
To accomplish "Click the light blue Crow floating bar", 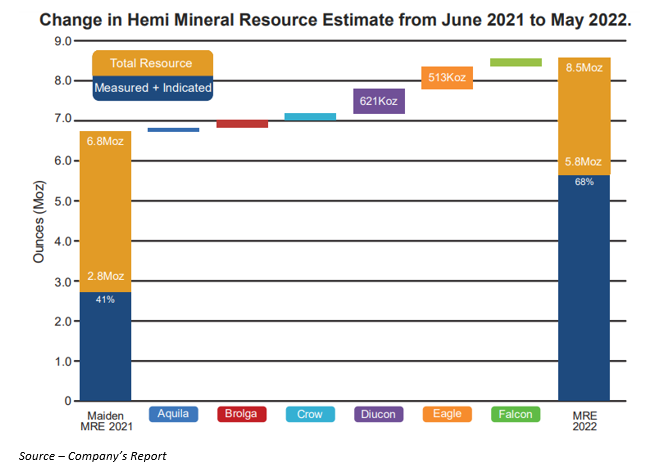I will tap(310, 117).
